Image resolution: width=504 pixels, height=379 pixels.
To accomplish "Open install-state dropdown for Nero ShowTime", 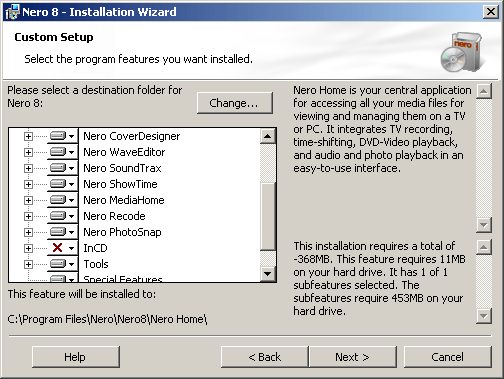I will tap(62, 184).
